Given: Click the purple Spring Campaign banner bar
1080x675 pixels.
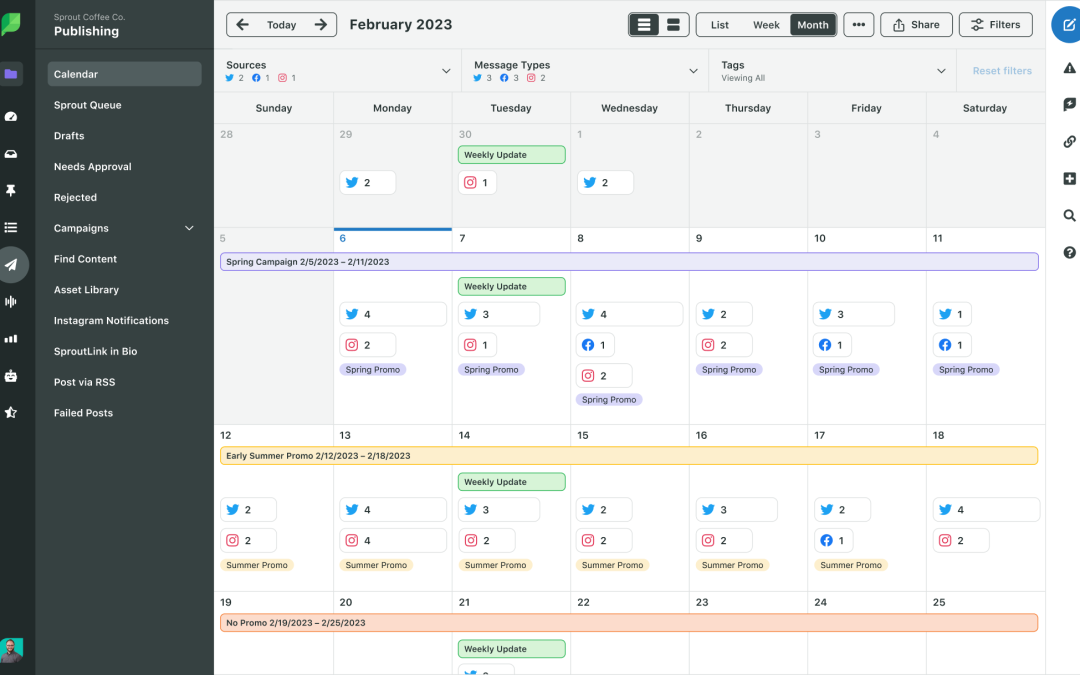Looking at the screenshot, I should pyautogui.click(x=628, y=262).
